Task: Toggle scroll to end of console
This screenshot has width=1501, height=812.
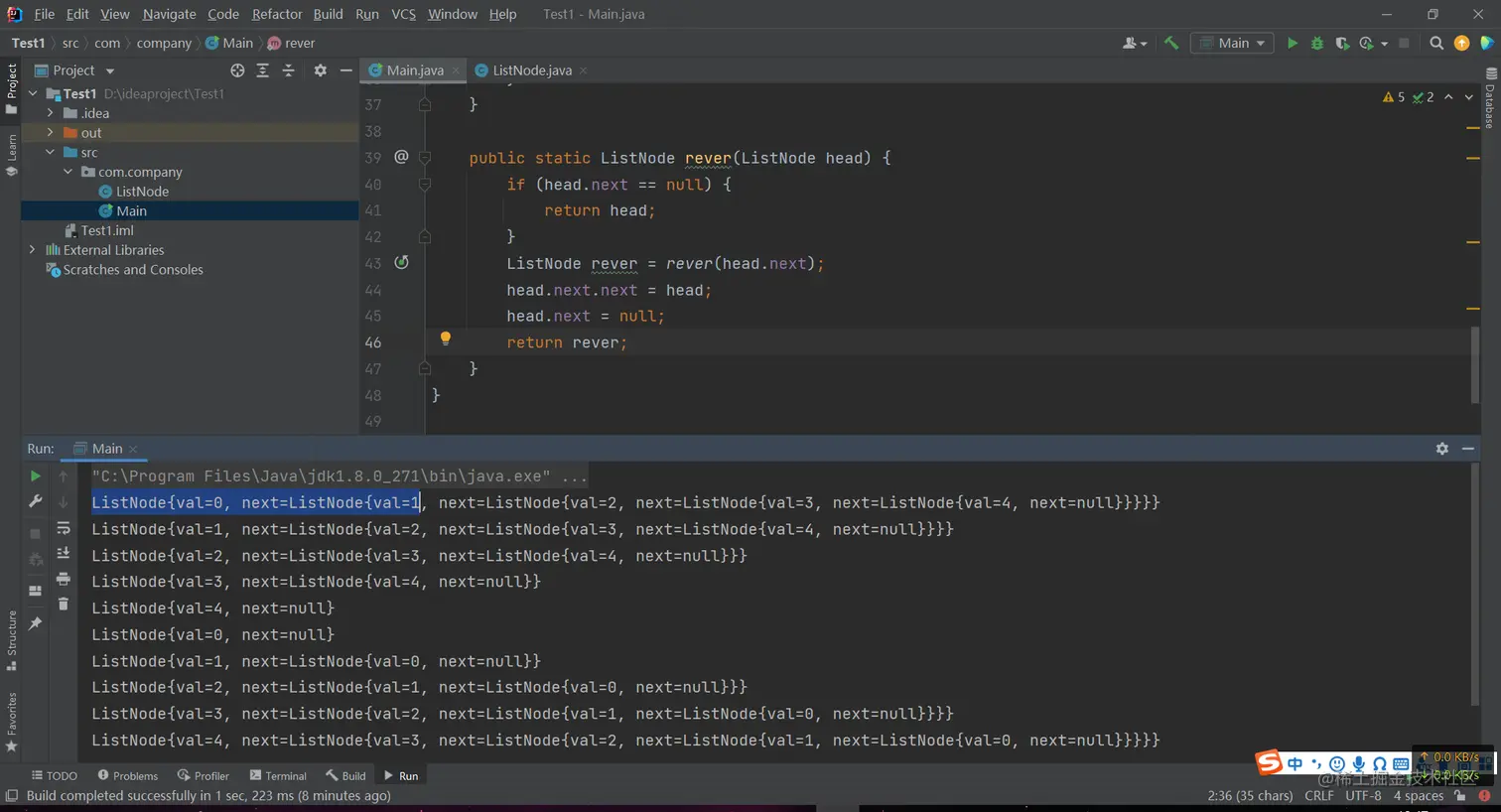Action: click(x=64, y=553)
